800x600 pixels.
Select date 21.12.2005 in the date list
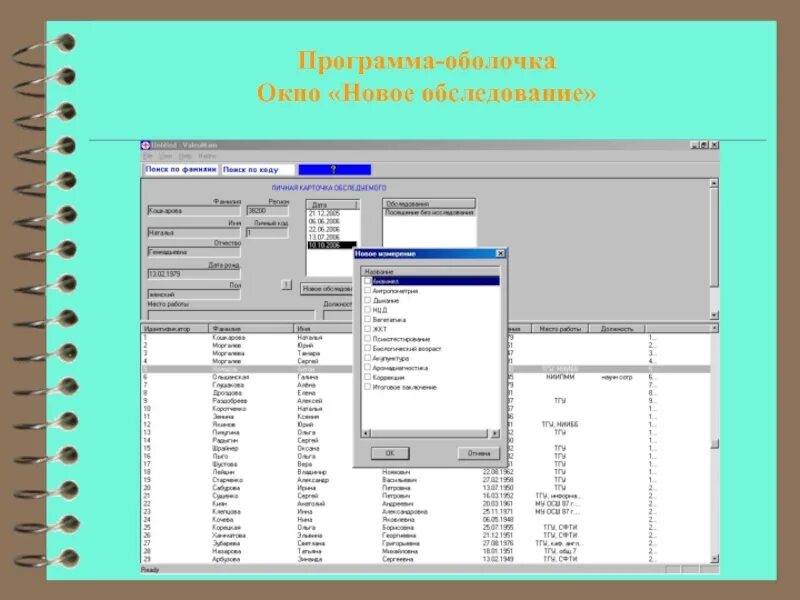(x=324, y=214)
